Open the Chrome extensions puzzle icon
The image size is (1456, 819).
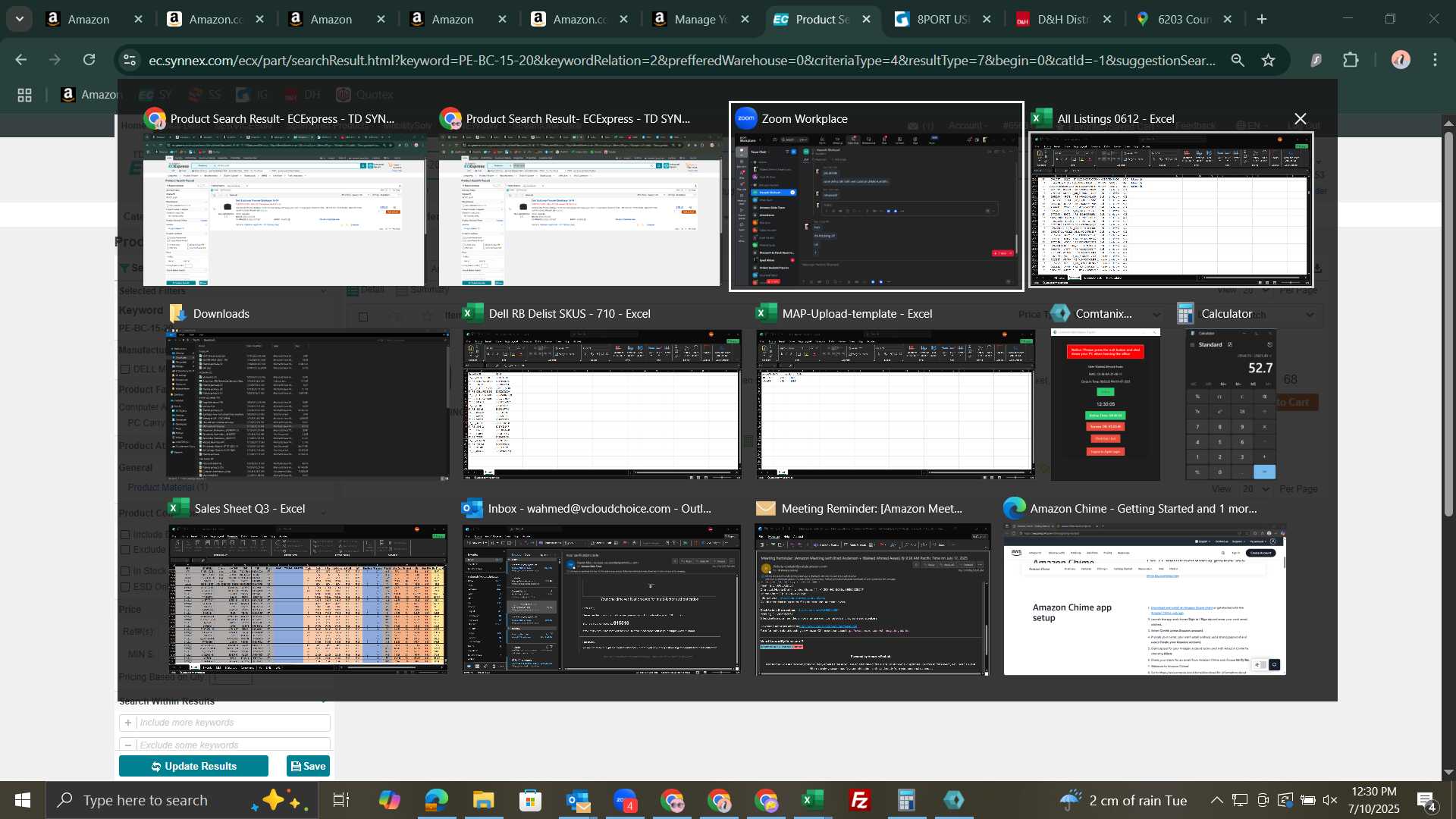[1351, 60]
